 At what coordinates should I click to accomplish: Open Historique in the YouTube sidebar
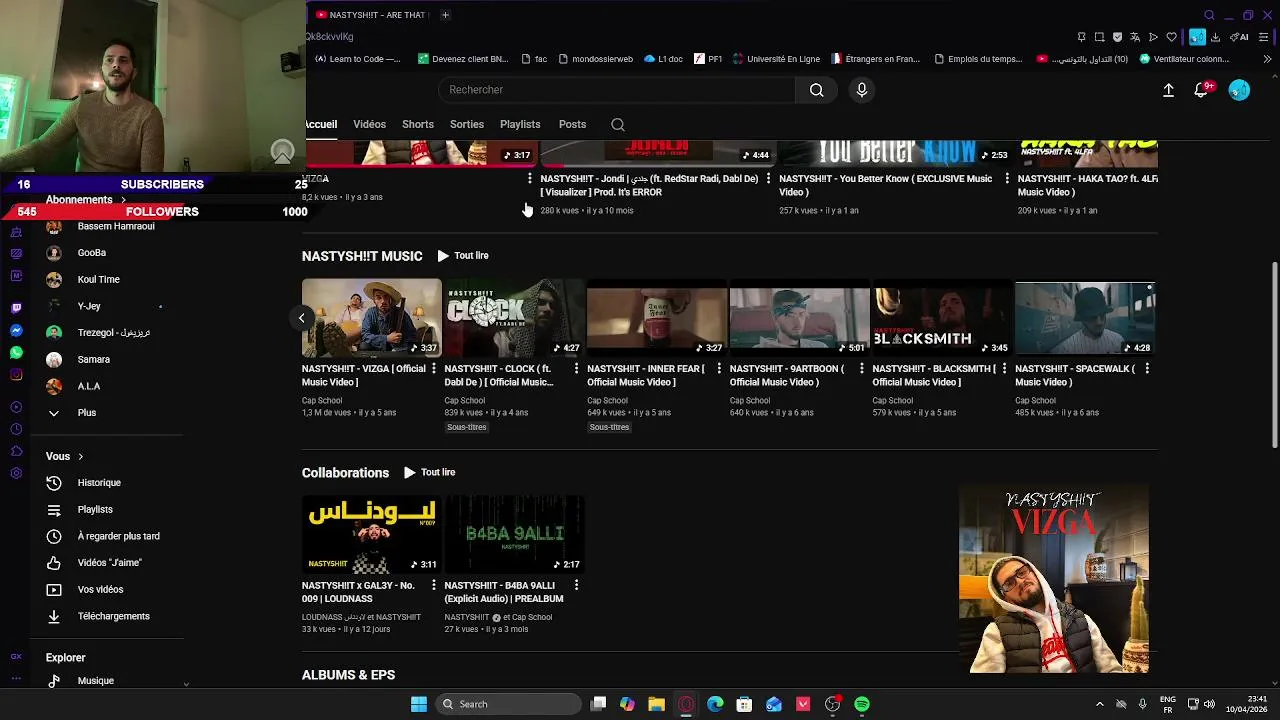pyautogui.click(x=99, y=483)
